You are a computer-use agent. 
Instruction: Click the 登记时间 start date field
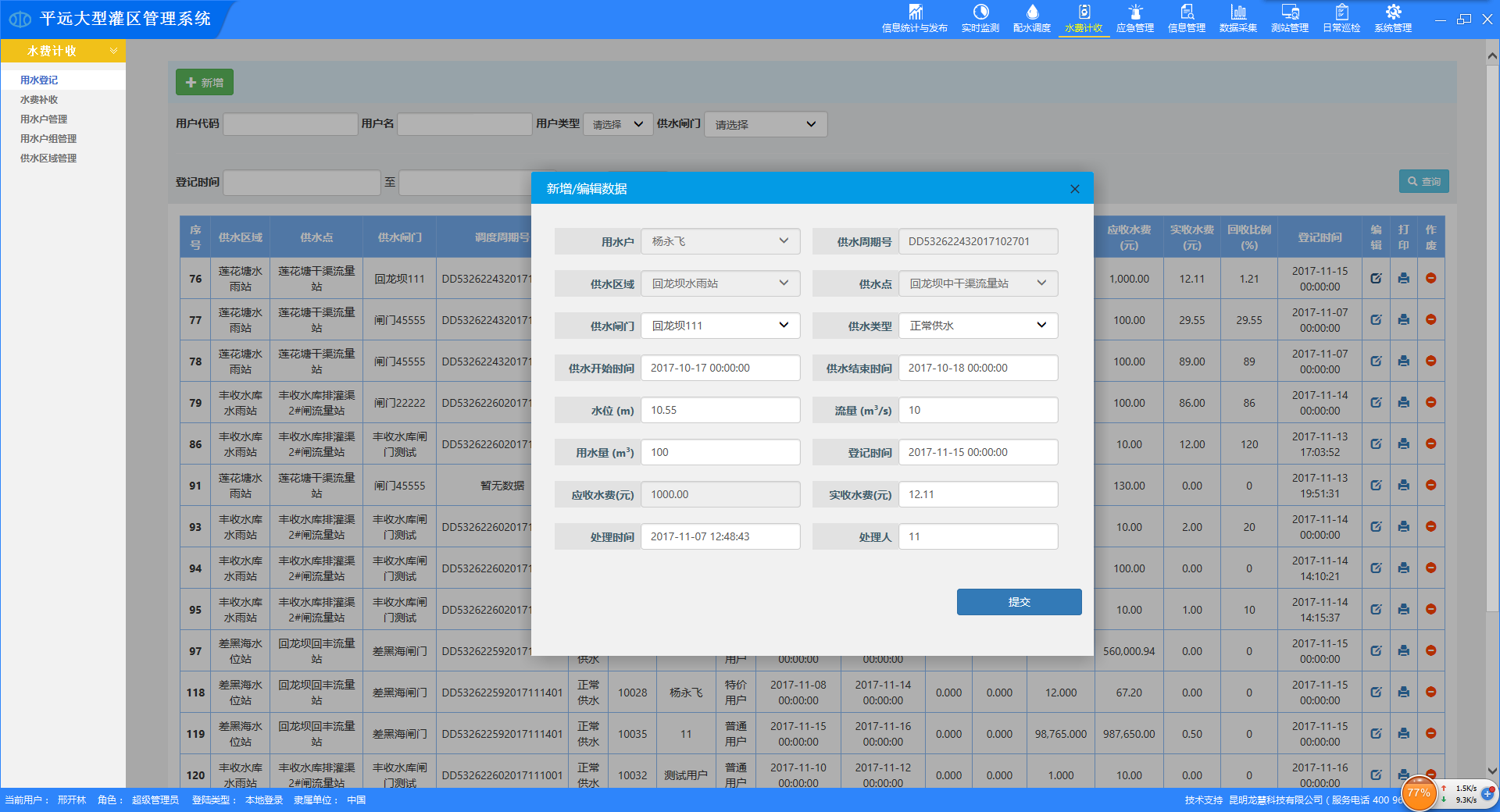tap(302, 183)
